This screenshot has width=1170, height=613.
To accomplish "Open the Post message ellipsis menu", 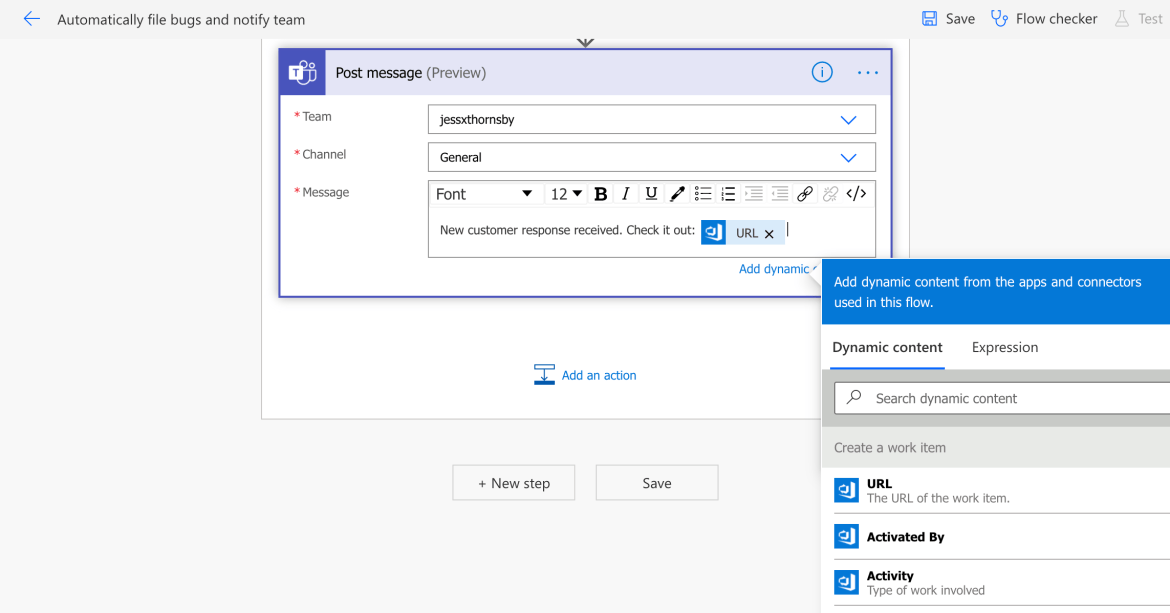I will point(867,72).
